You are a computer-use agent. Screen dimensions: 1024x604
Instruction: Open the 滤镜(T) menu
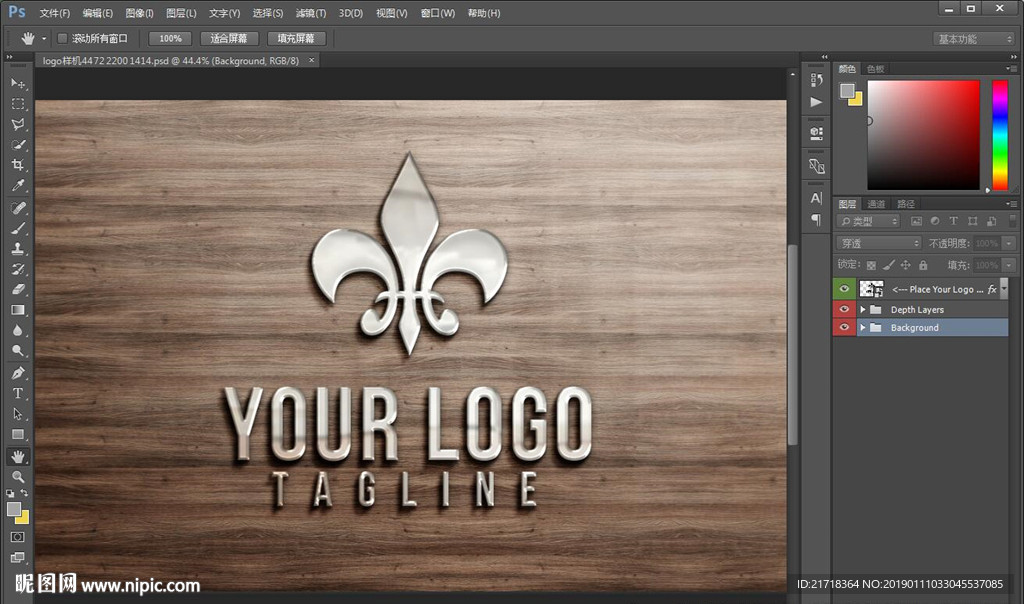tap(310, 13)
